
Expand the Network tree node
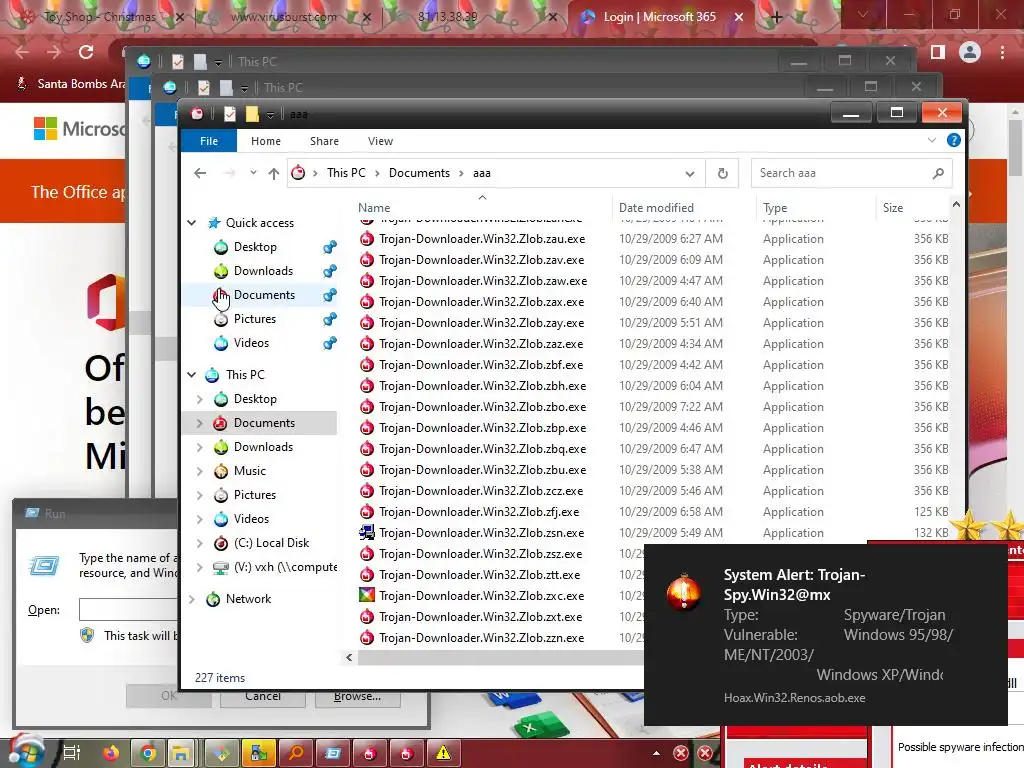[191, 599]
